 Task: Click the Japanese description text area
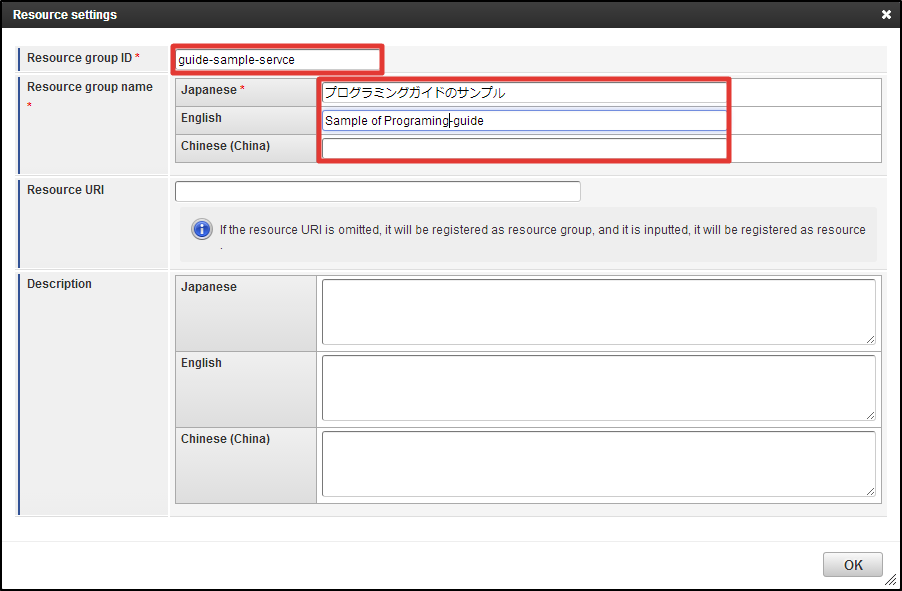coord(599,312)
